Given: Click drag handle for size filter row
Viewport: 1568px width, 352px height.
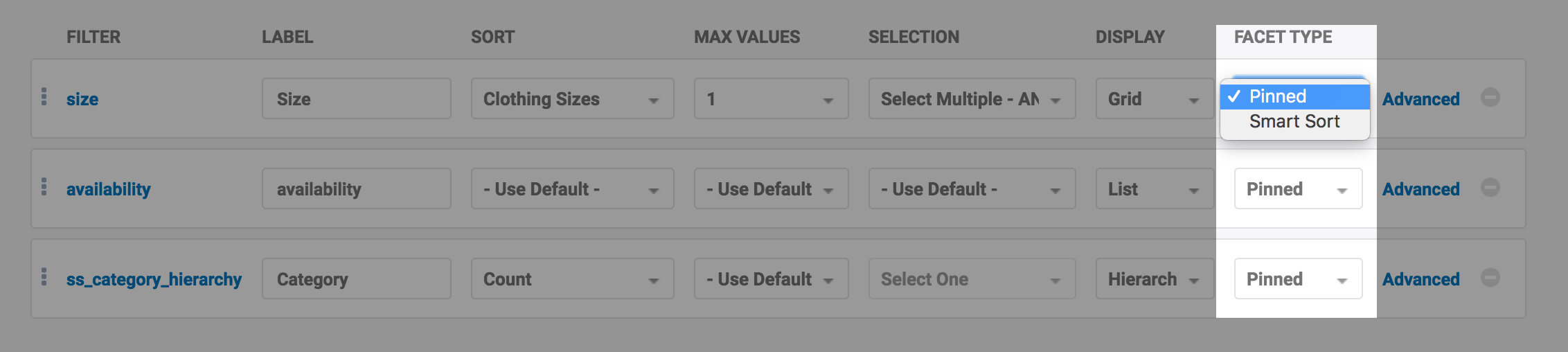Looking at the screenshot, I should tap(44, 97).
